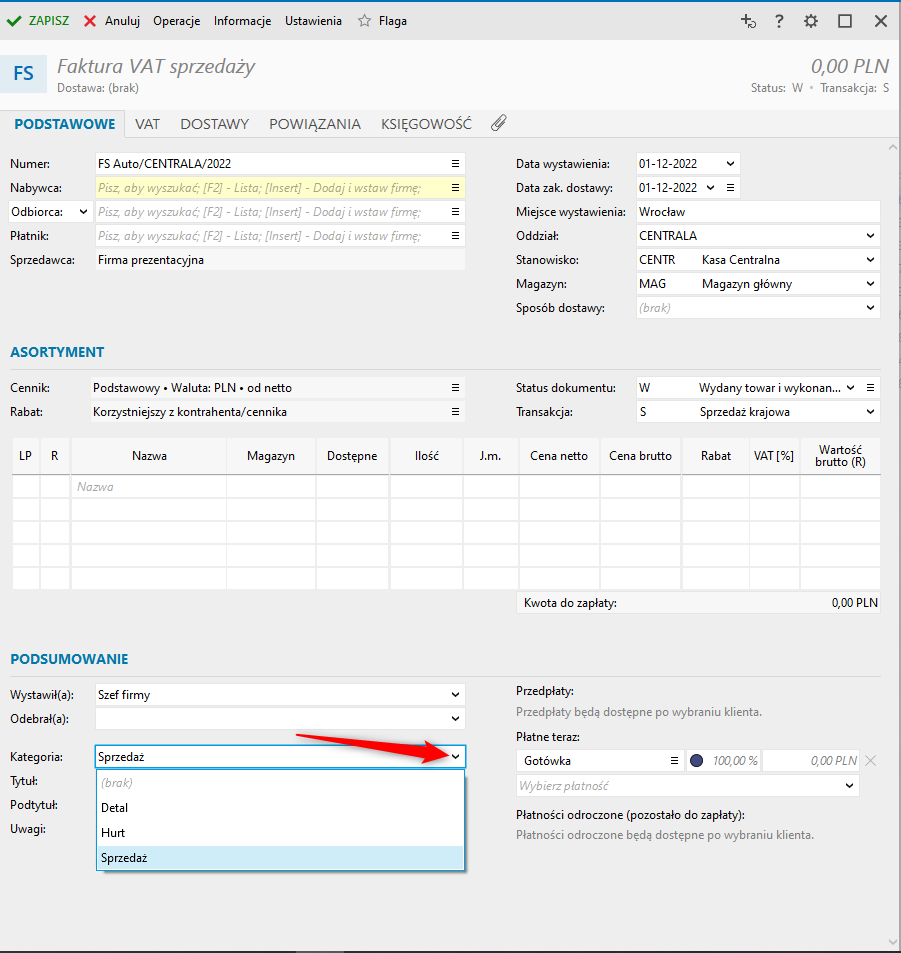This screenshot has height=953, width=901.
Task: Expand the Sposób dostawy dropdown
Action: coord(870,308)
